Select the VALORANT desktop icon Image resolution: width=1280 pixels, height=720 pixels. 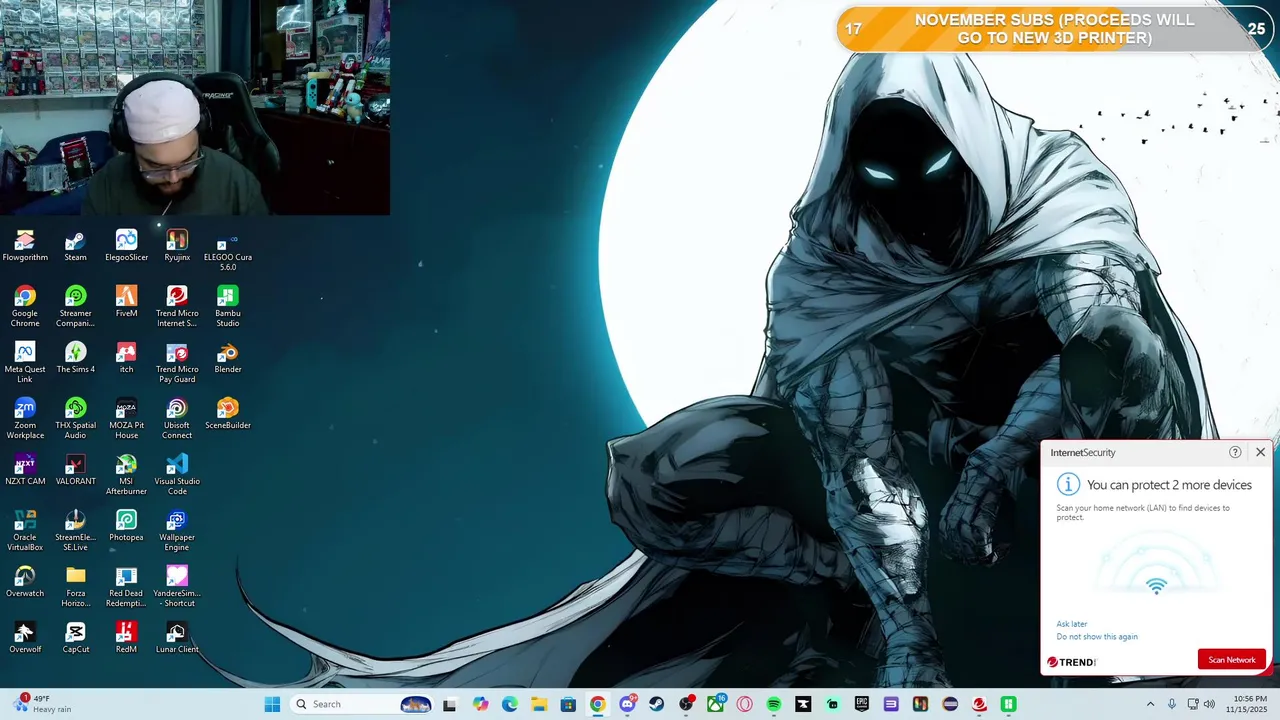point(76,470)
